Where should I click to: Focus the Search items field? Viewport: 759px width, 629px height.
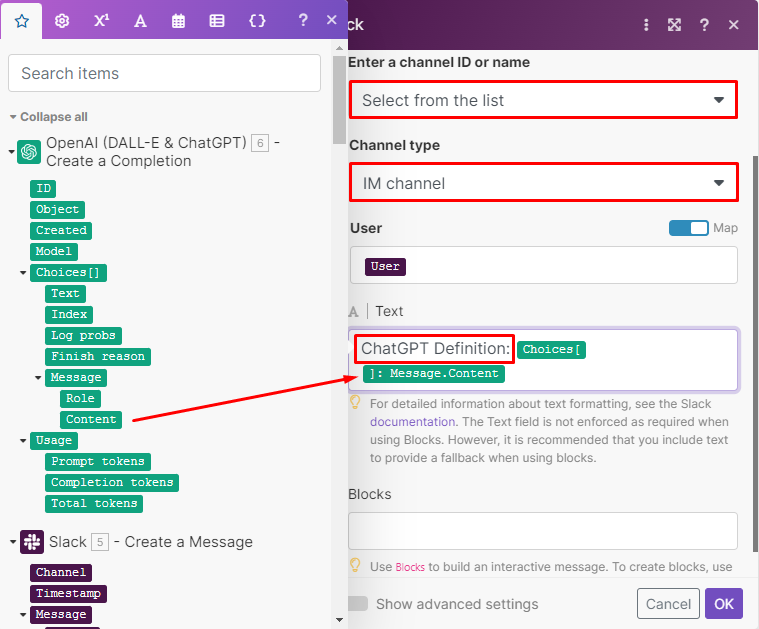(x=165, y=73)
